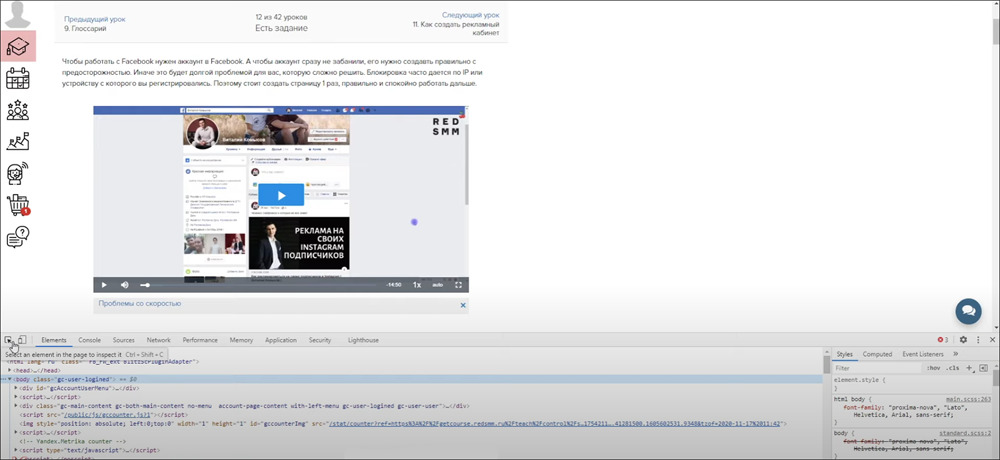Switch to the Sources tab
This screenshot has height=460, width=1000.
[x=124, y=340]
